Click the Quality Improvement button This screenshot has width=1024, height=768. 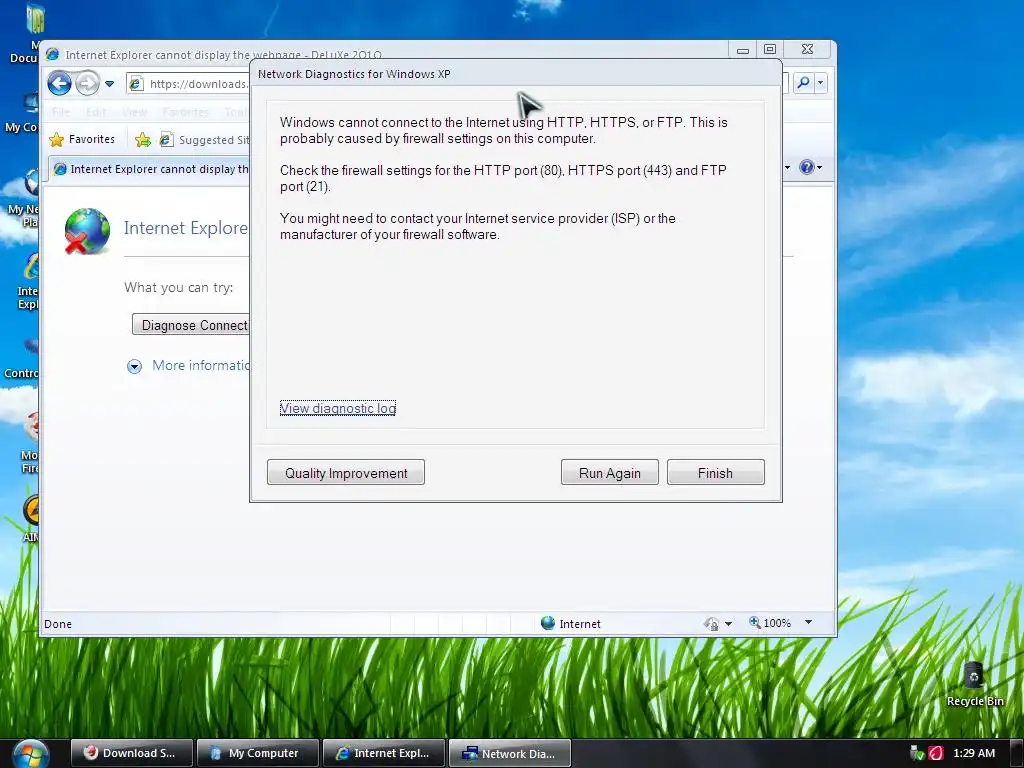346,473
